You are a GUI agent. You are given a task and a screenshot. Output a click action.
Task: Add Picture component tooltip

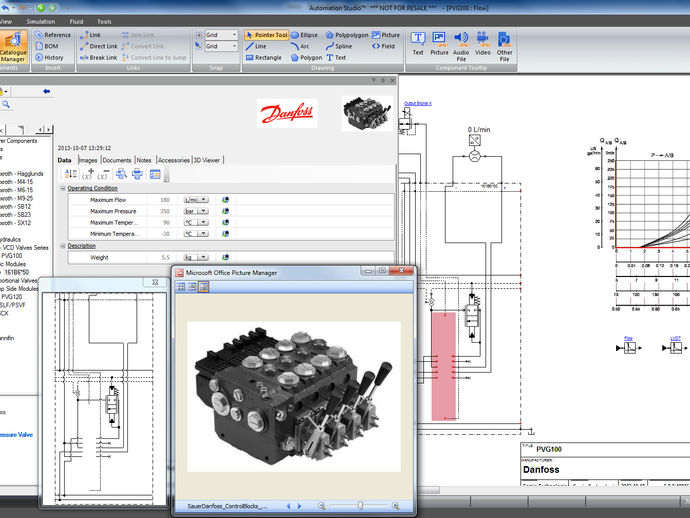[439, 44]
